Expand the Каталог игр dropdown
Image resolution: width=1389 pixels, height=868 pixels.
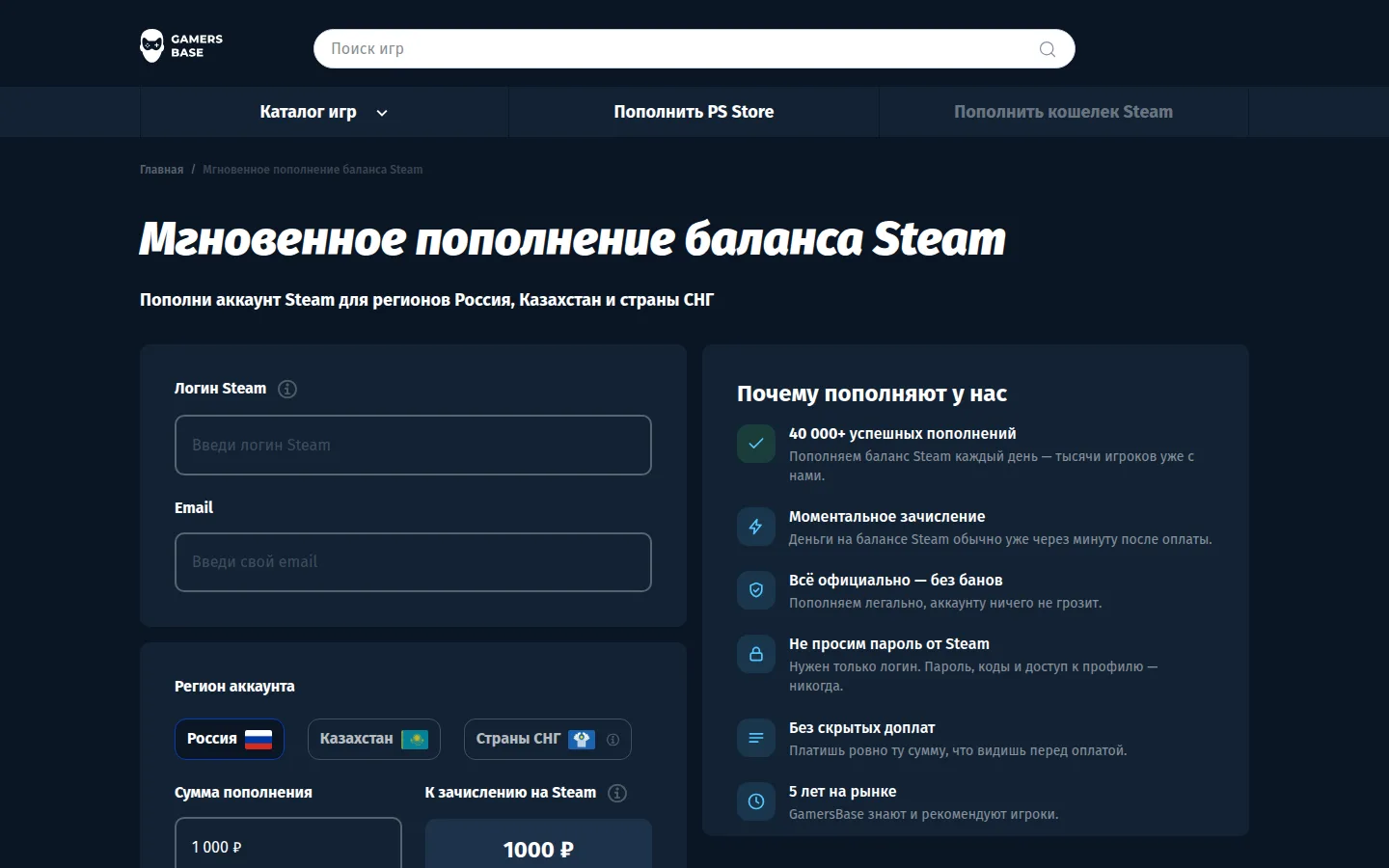[x=324, y=112]
